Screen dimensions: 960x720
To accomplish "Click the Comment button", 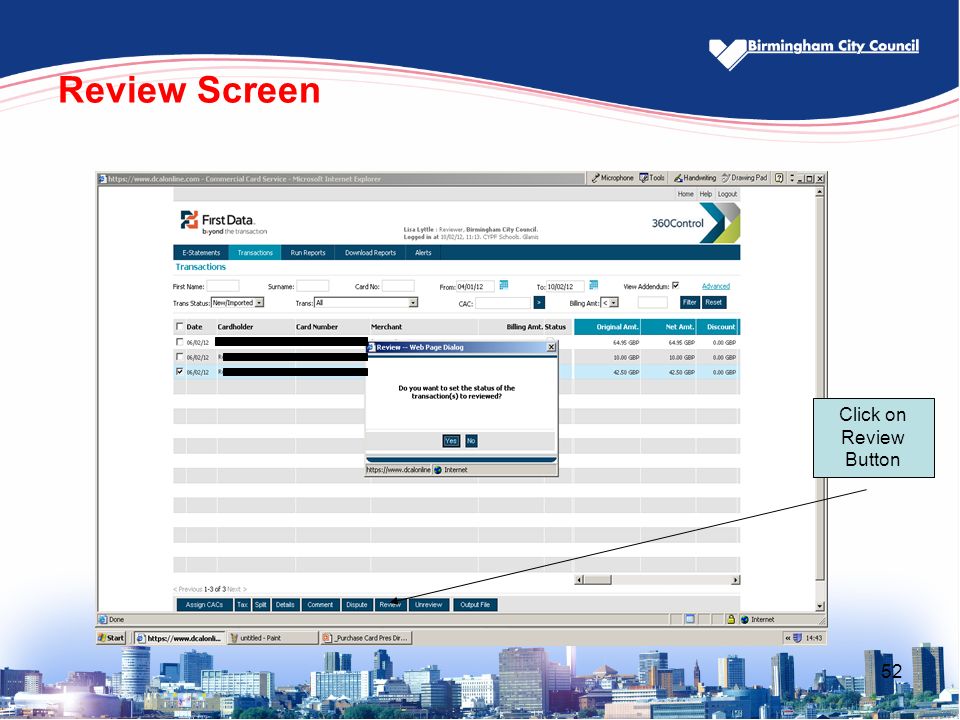I will pyautogui.click(x=320, y=605).
